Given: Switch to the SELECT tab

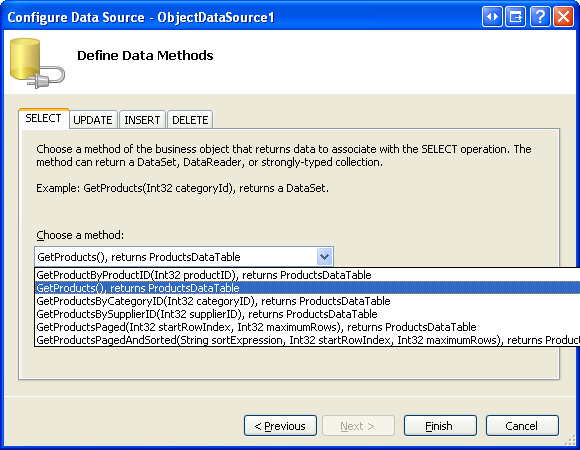Looking at the screenshot, I should 43,118.
